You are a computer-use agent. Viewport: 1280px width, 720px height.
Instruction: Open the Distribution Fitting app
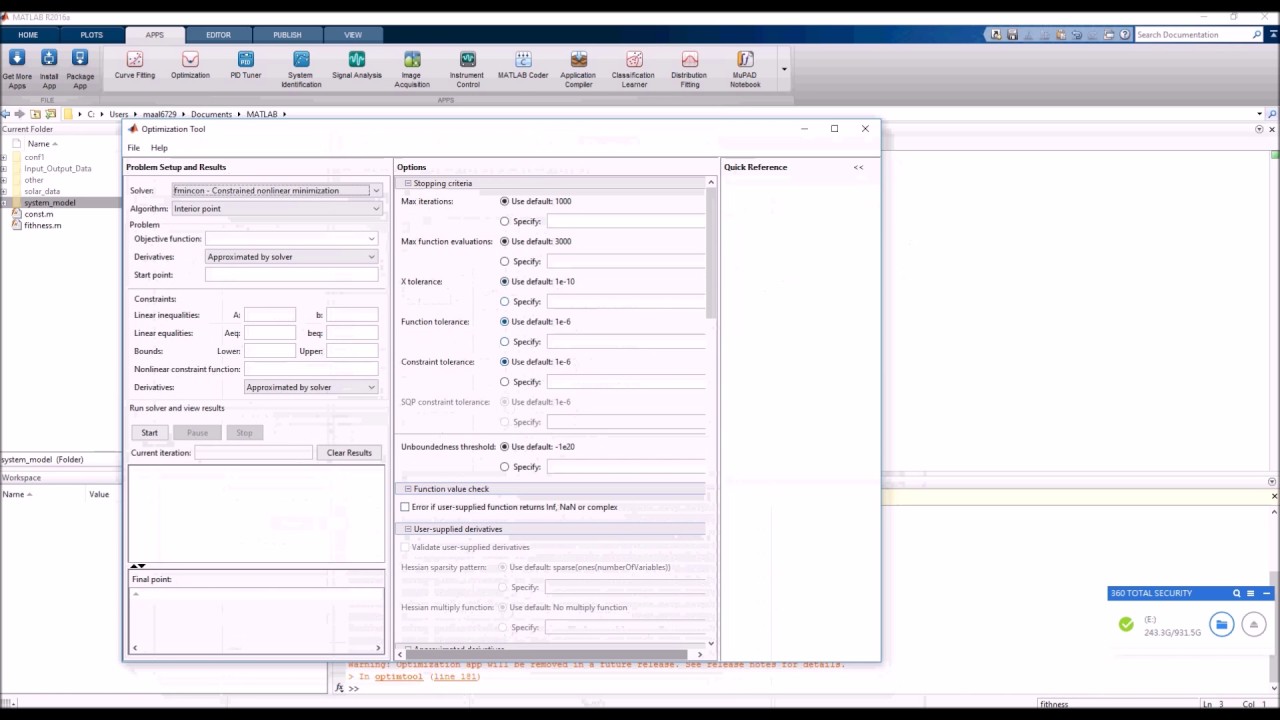tap(689, 70)
